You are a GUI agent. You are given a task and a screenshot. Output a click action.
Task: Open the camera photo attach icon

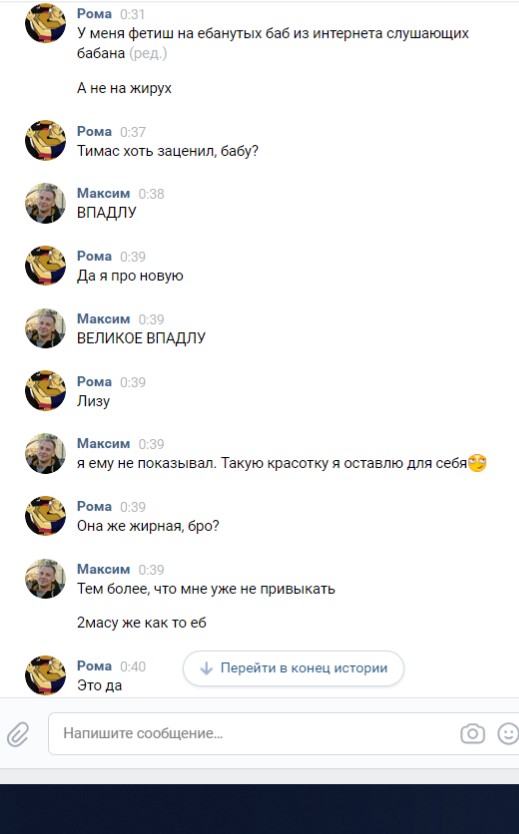tap(472, 733)
